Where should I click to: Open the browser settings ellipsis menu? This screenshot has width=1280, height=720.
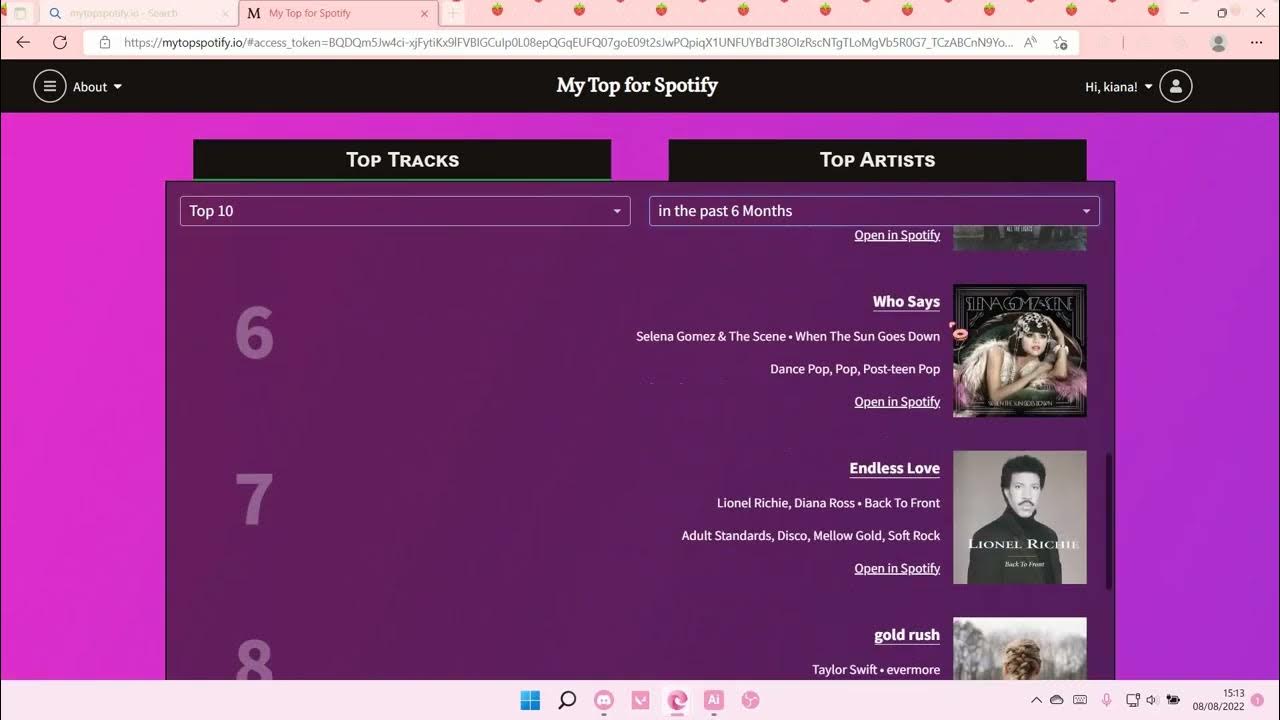[1257, 43]
